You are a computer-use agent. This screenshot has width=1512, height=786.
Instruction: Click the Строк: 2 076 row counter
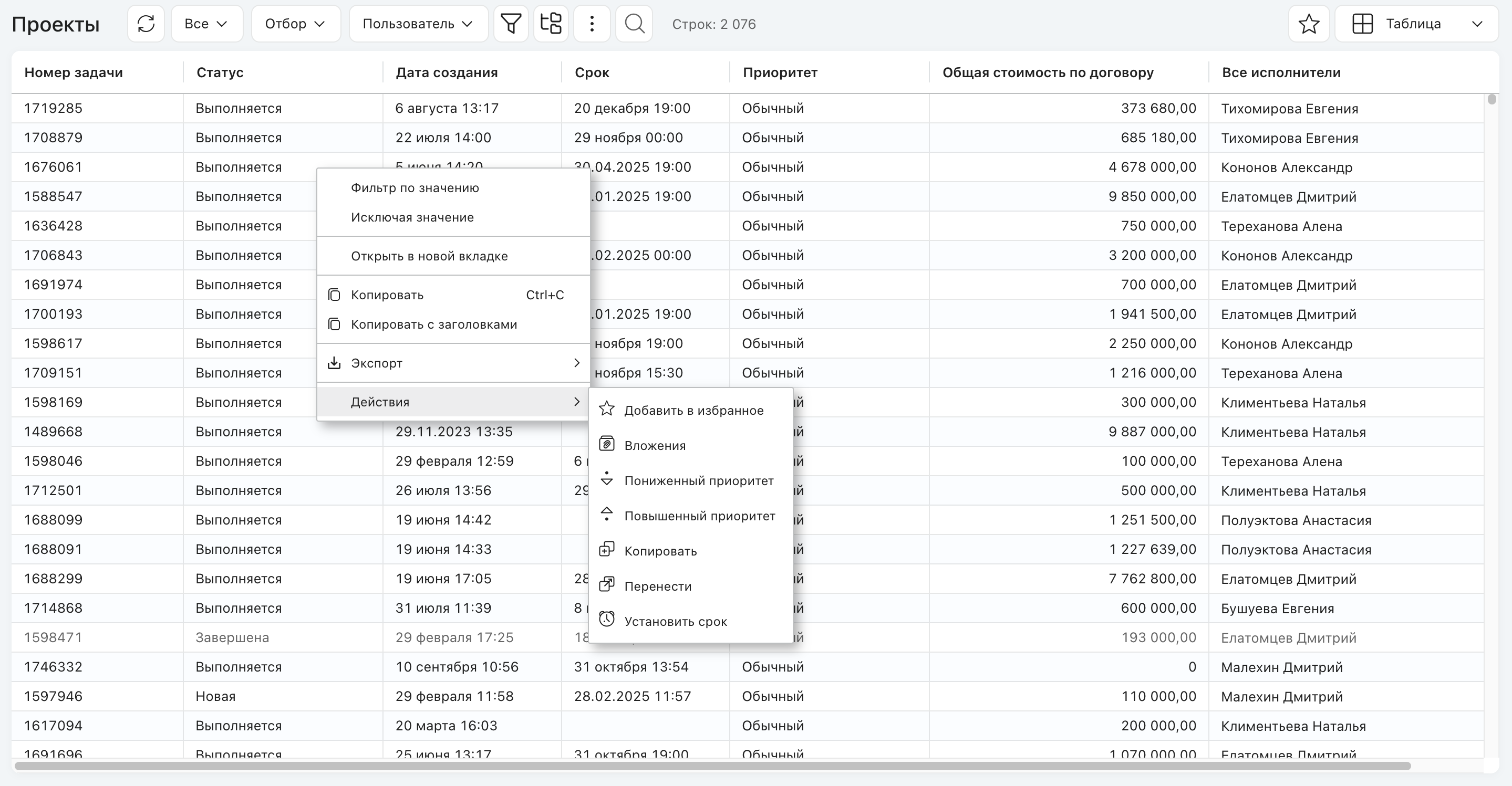pos(714,24)
